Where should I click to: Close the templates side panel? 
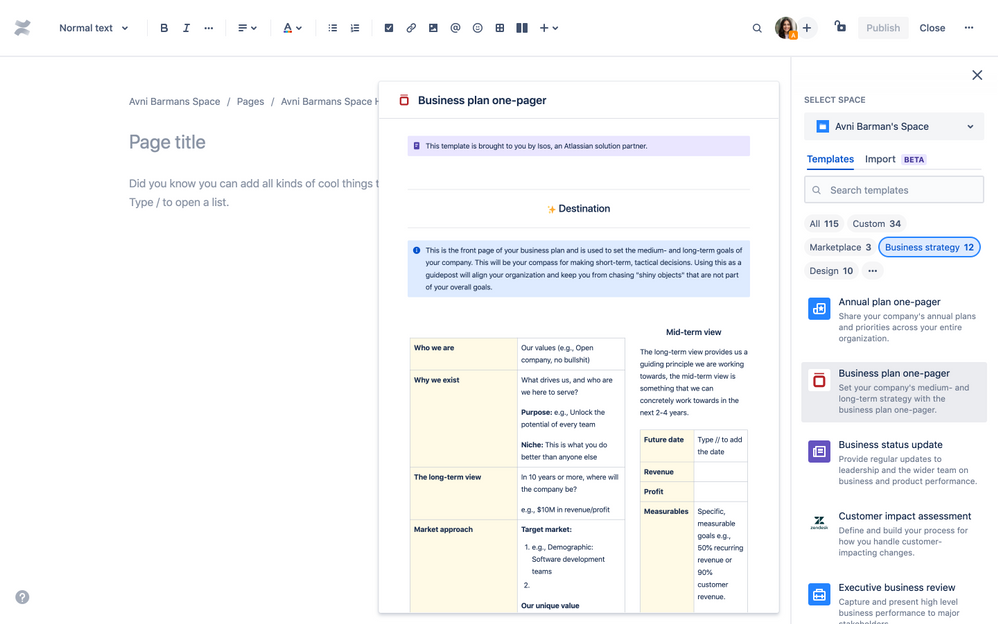[977, 75]
